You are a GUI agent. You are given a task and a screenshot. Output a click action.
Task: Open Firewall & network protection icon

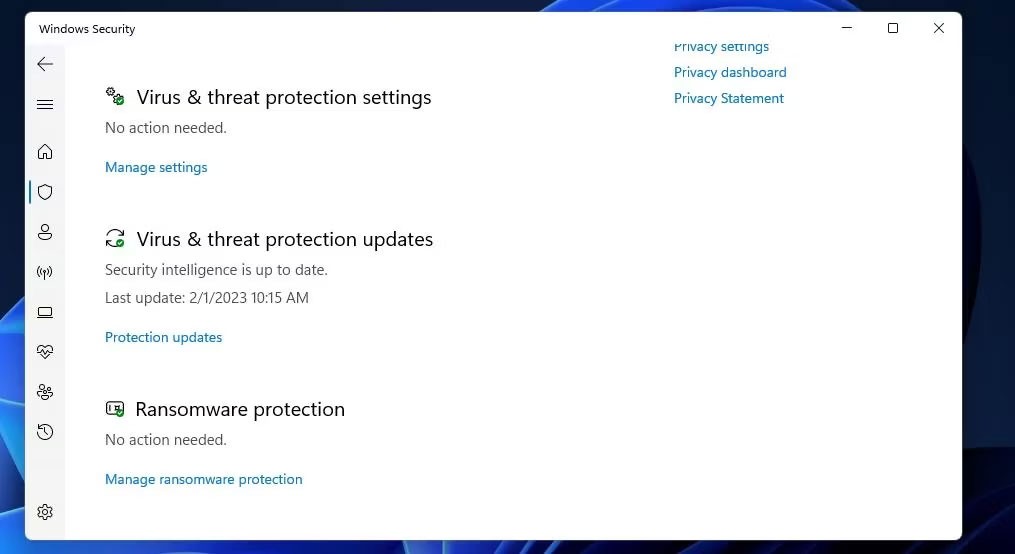click(45, 272)
